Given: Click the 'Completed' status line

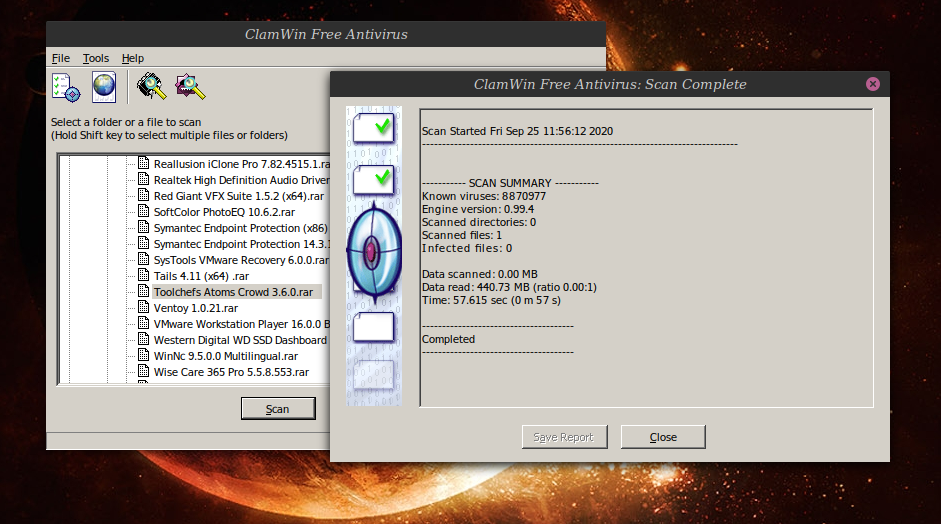Looking at the screenshot, I should pyautogui.click(x=448, y=339).
